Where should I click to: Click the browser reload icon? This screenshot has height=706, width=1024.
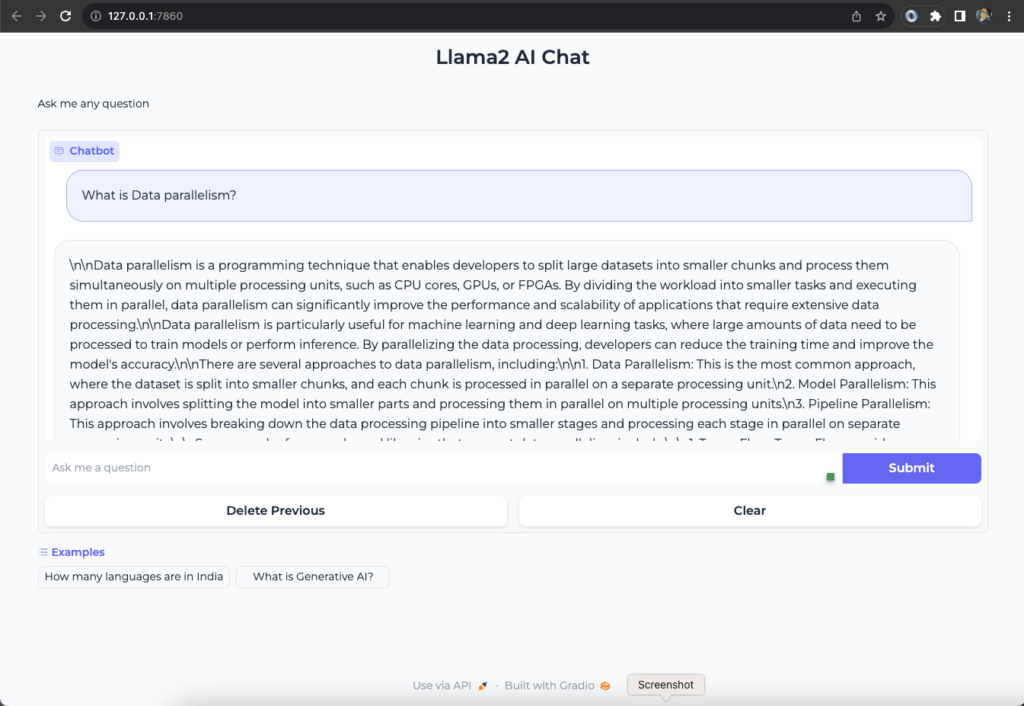pos(65,16)
